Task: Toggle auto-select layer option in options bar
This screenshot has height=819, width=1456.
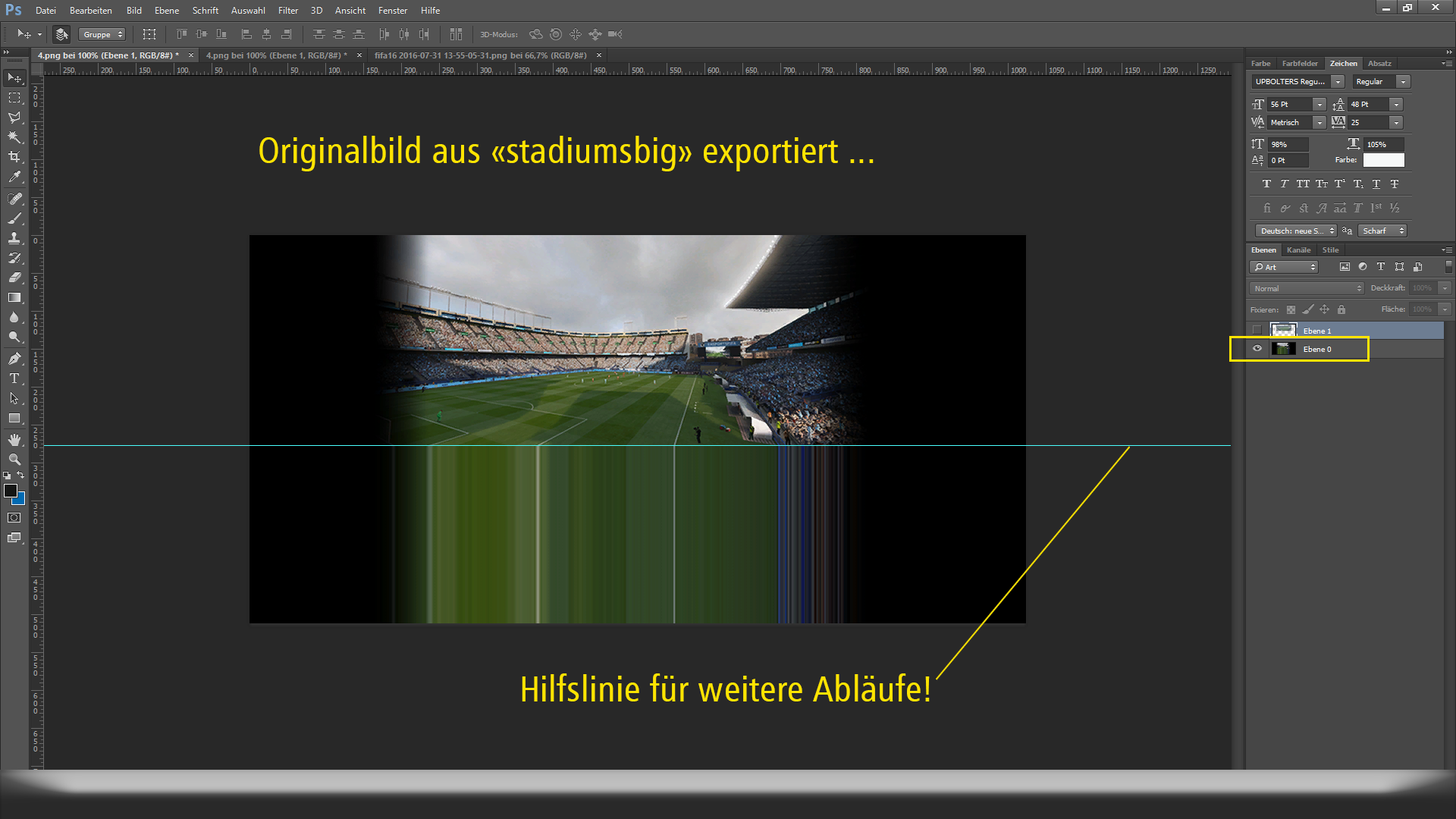Action: click(61, 34)
